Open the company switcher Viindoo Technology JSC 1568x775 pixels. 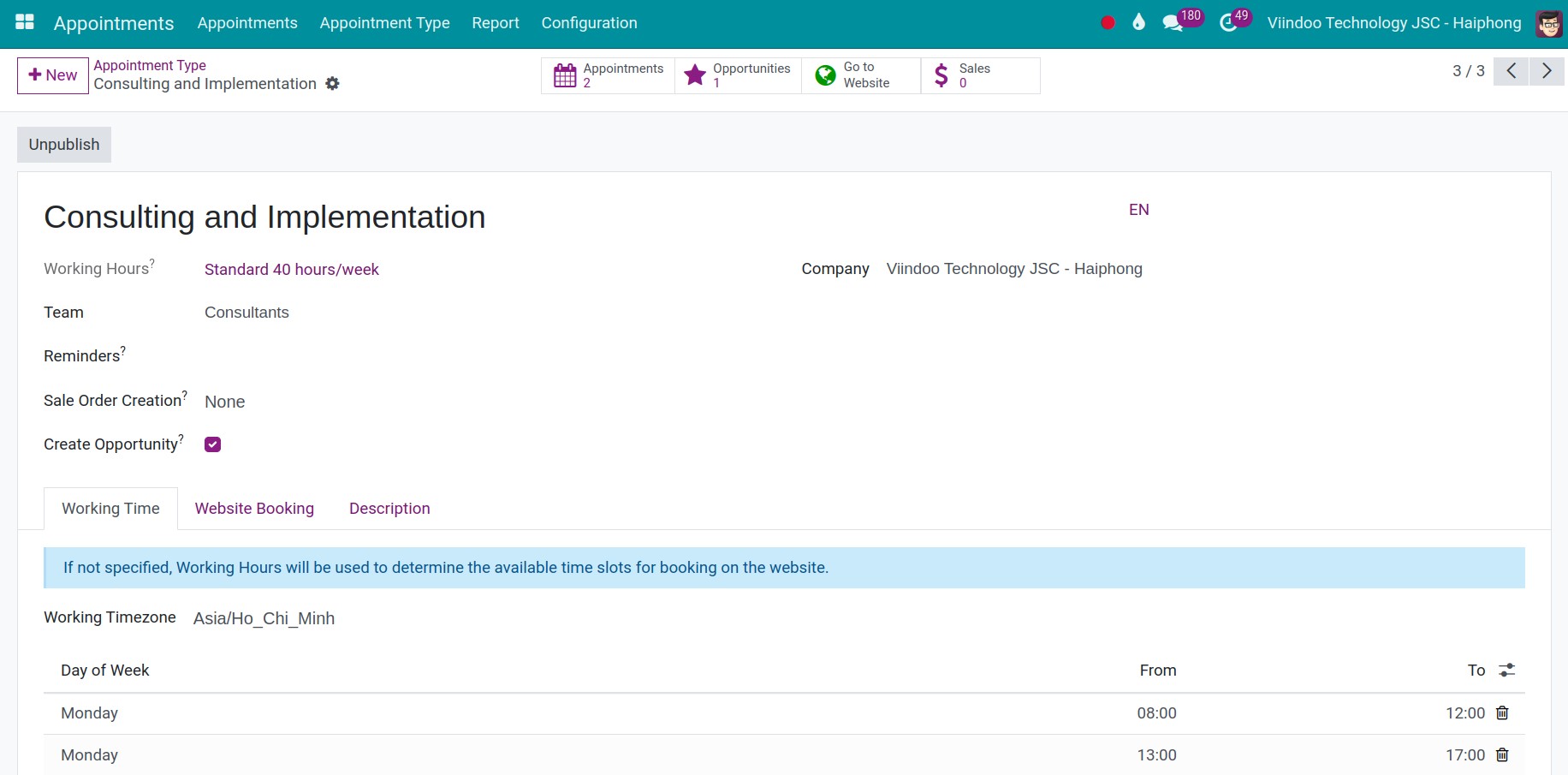click(x=1394, y=23)
